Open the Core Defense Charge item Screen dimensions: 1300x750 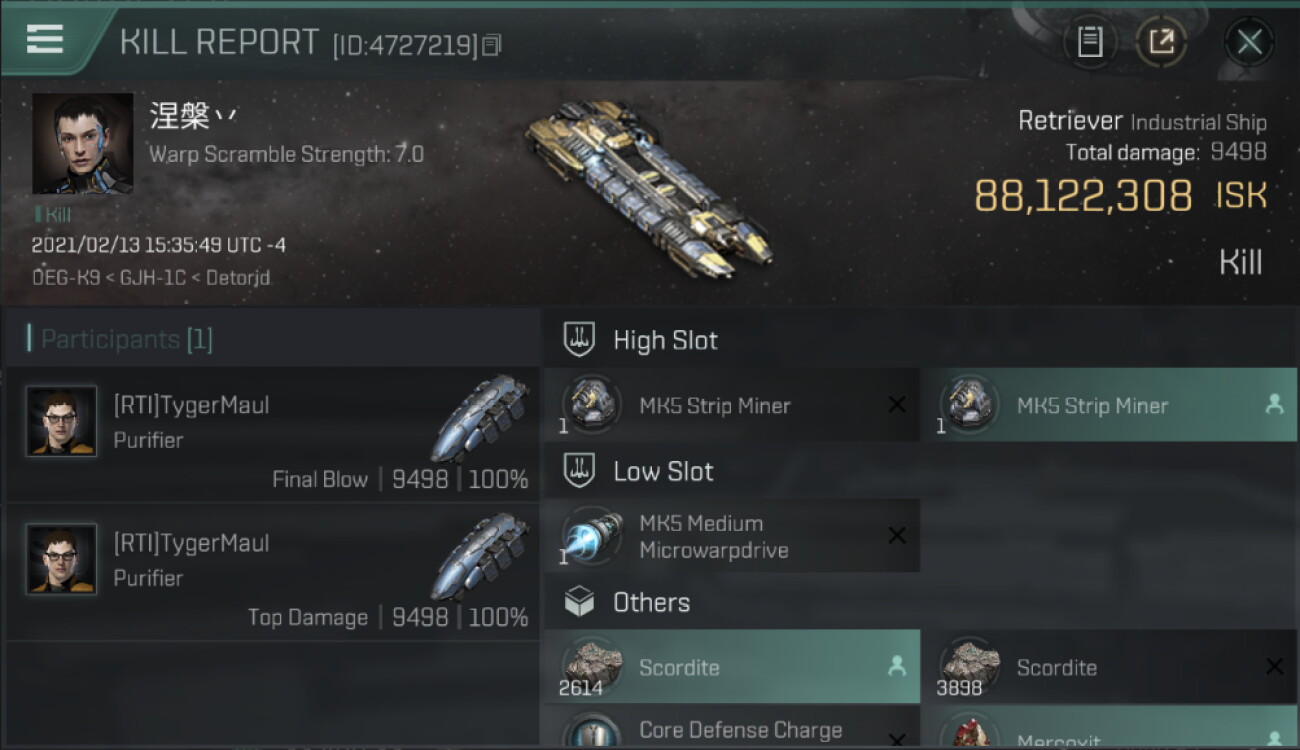[x=732, y=728]
